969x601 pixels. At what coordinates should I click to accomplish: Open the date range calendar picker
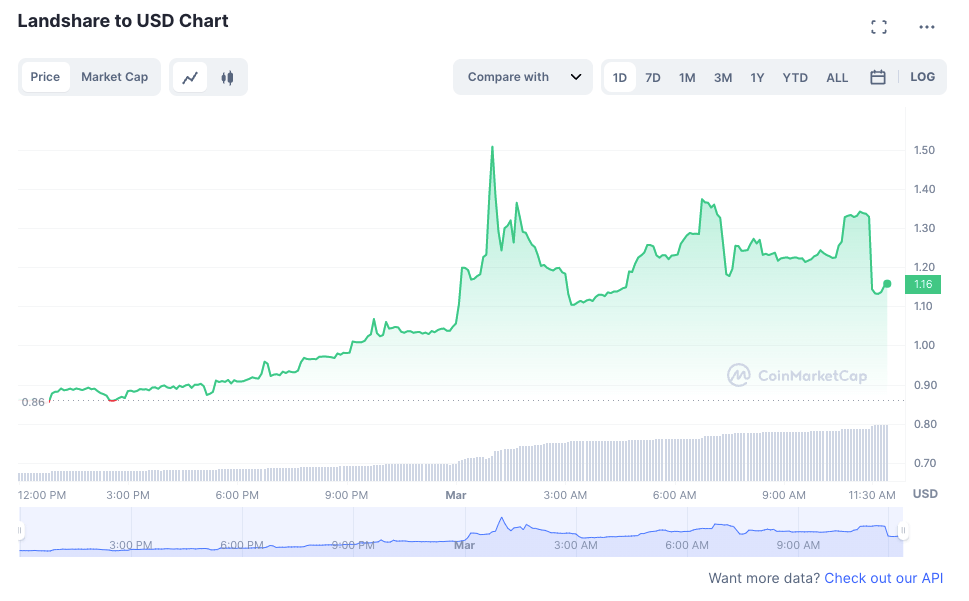(878, 76)
